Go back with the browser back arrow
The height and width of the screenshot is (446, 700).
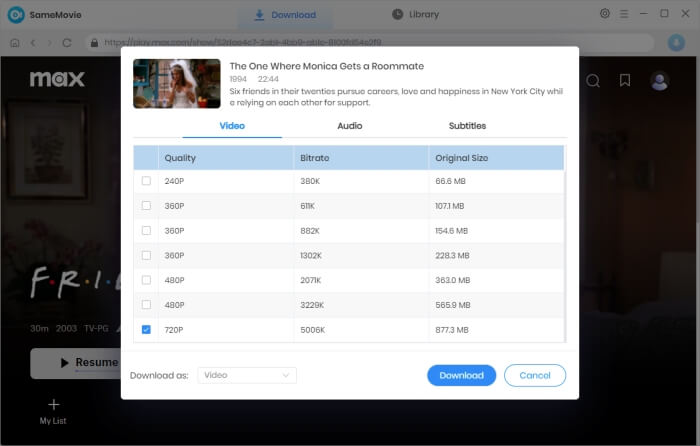(33, 43)
